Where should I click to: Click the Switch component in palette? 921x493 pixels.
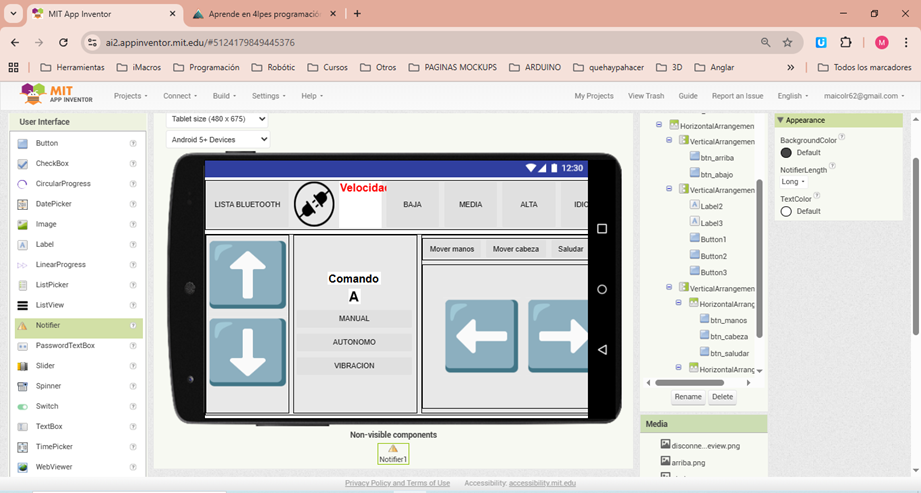click(47, 406)
